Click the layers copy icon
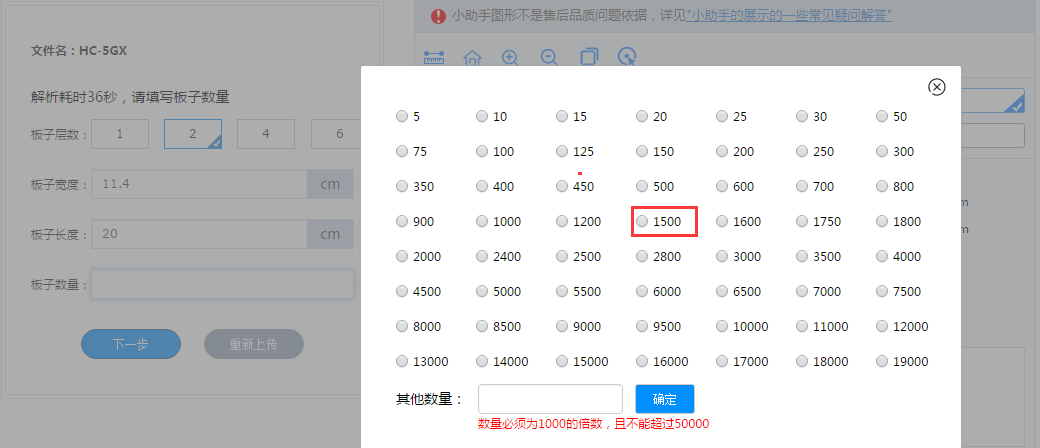The image size is (1040, 448). click(x=589, y=57)
